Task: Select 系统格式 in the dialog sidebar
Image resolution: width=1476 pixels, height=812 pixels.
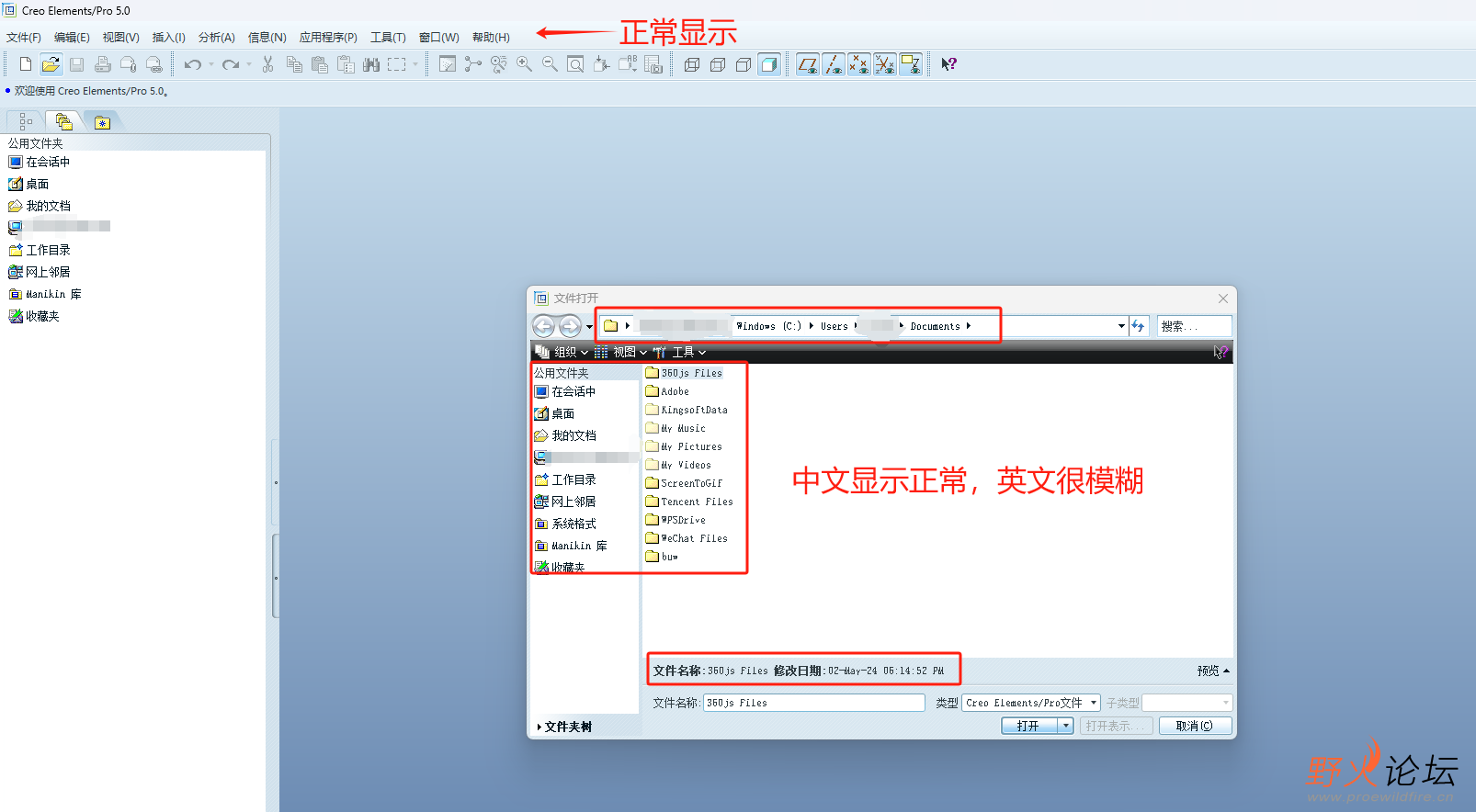Action: 566,524
